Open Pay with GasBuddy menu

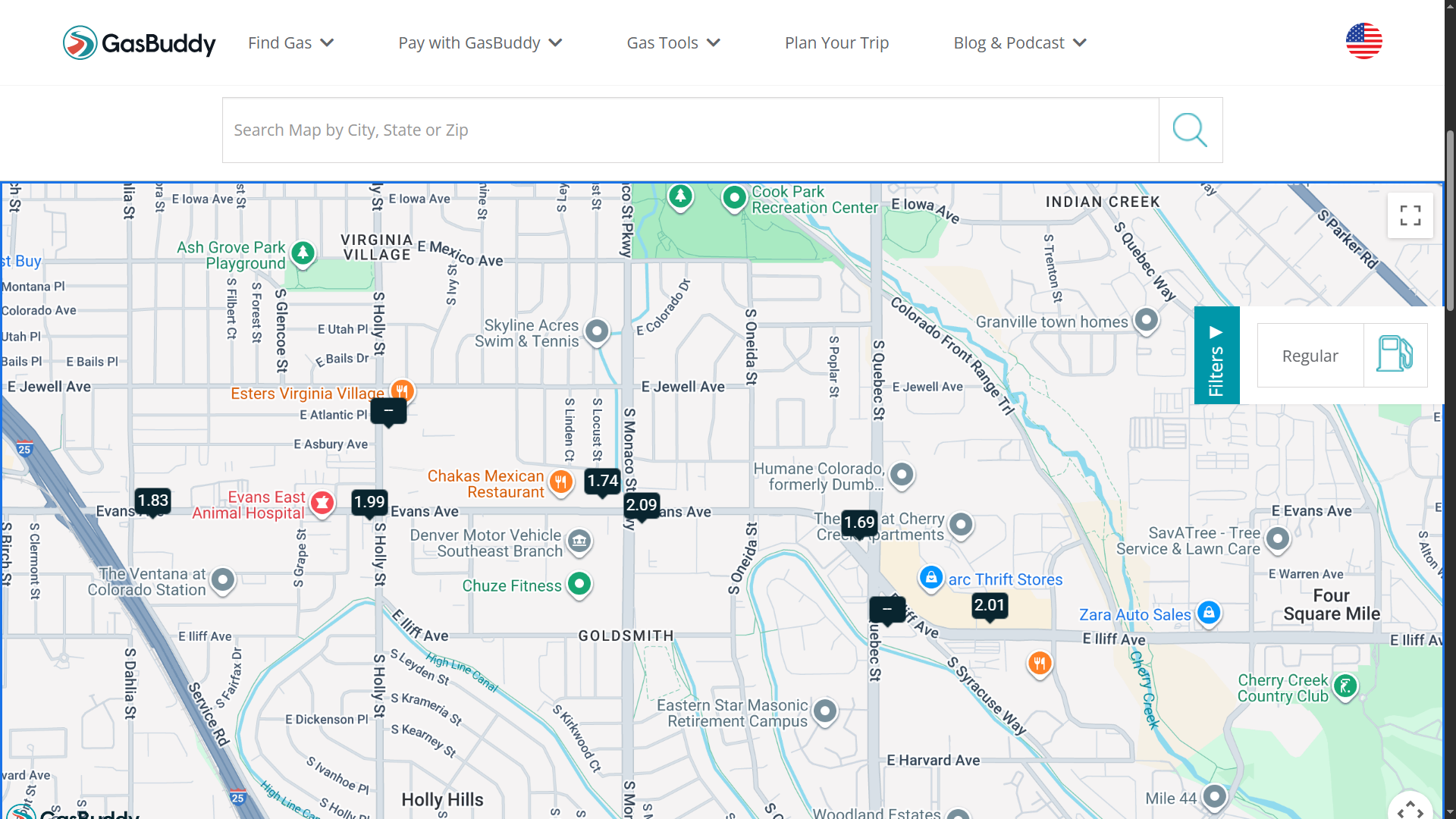point(479,43)
